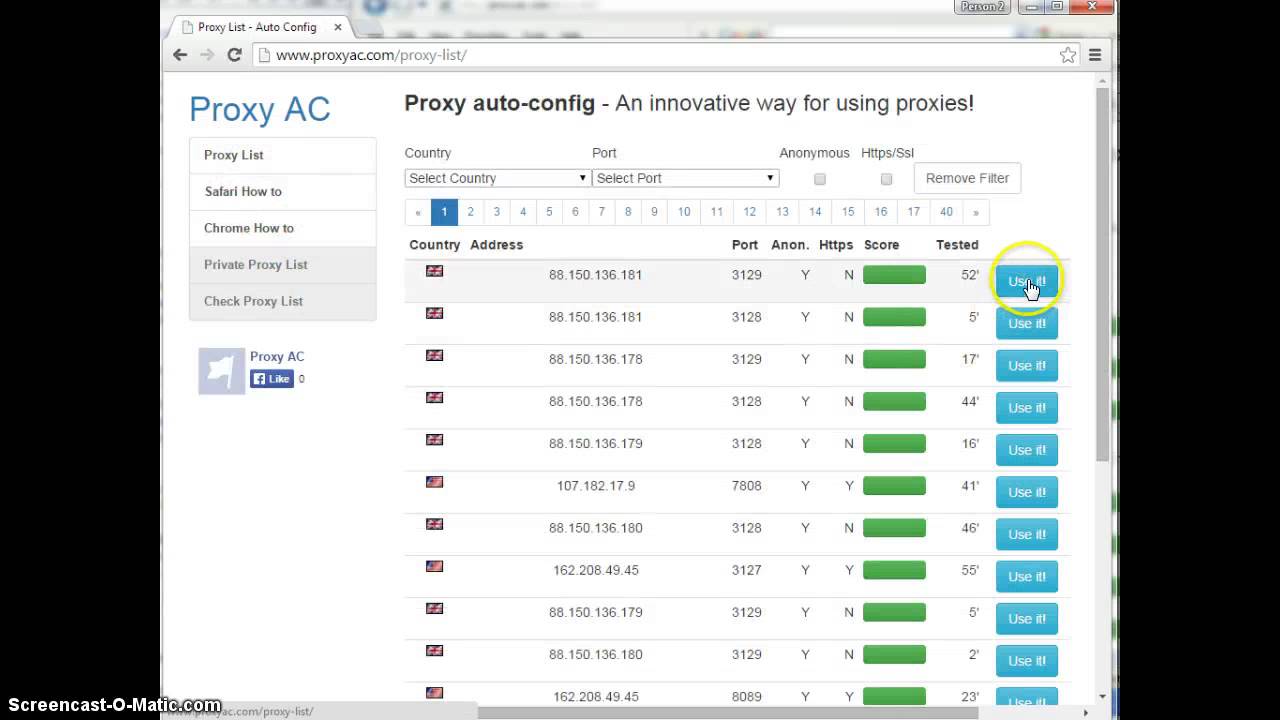Open the Select Port dropdown

[x=685, y=178]
